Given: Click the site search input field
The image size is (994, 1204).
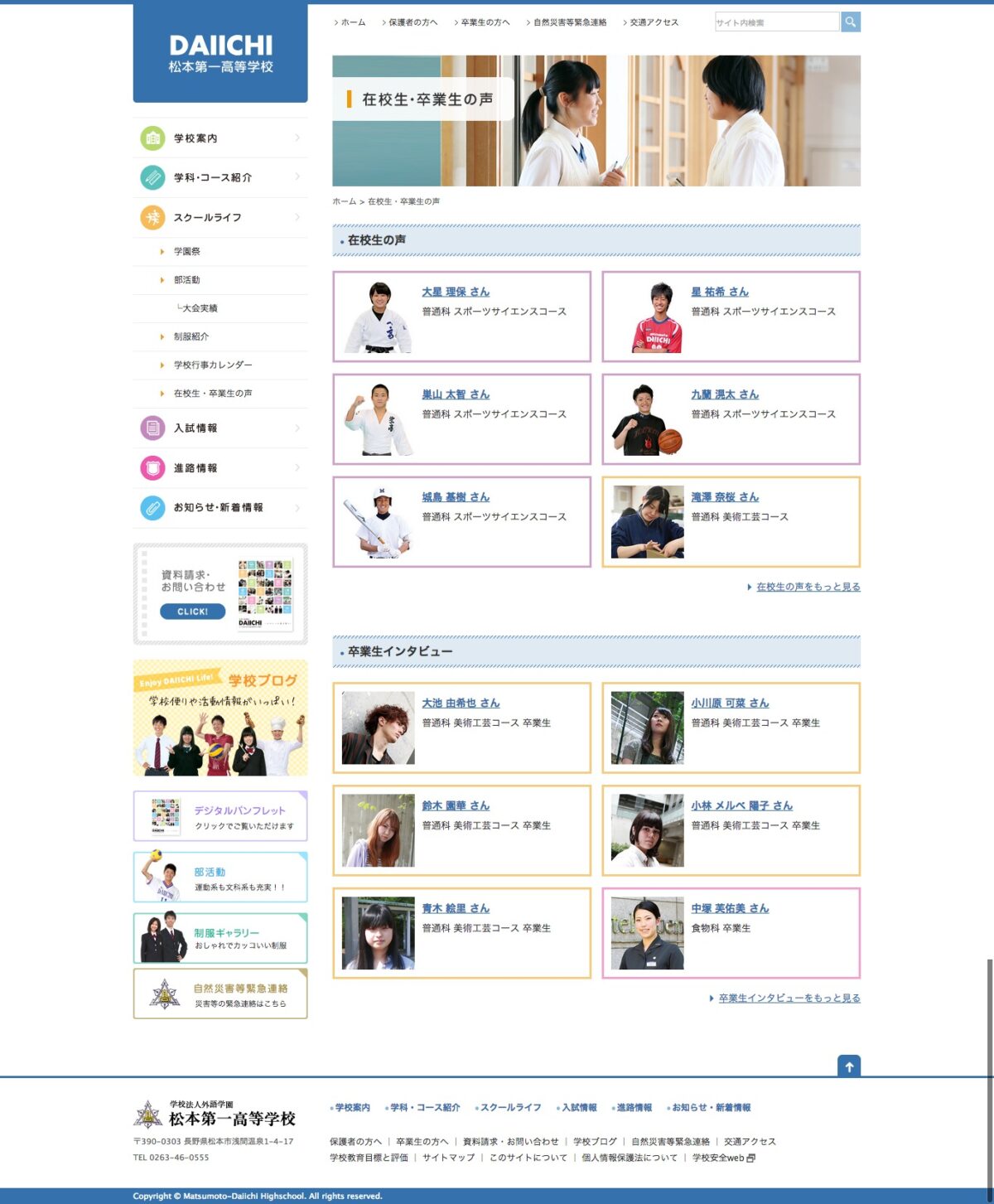Looking at the screenshot, I should point(776,22).
